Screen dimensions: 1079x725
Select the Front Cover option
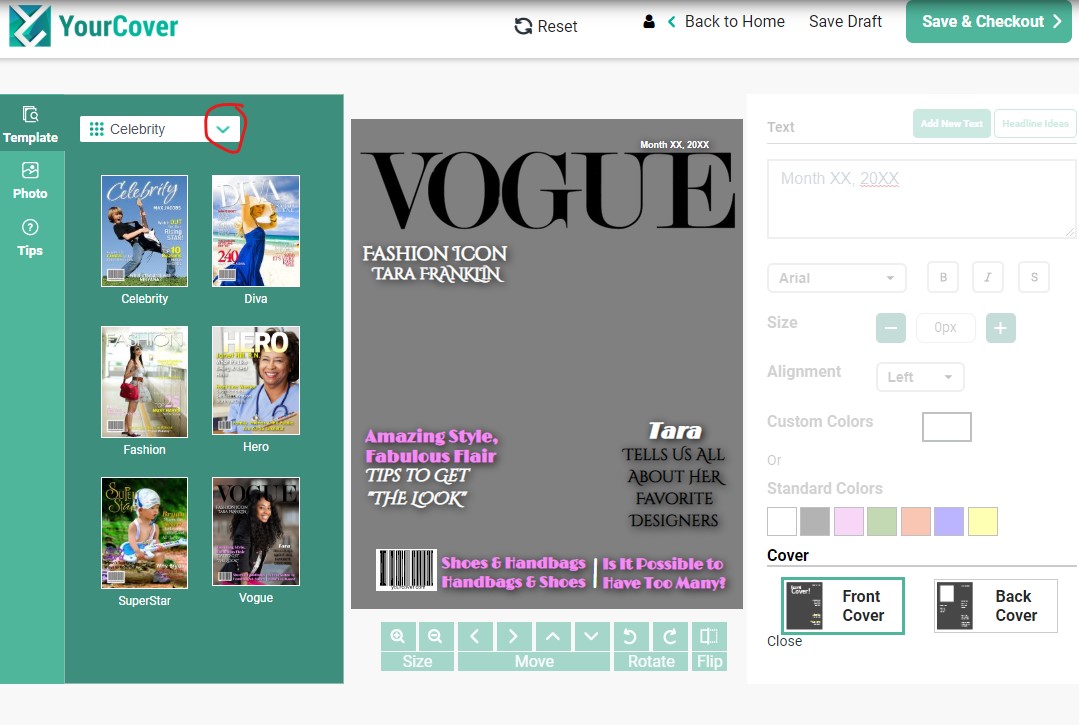tap(843, 606)
